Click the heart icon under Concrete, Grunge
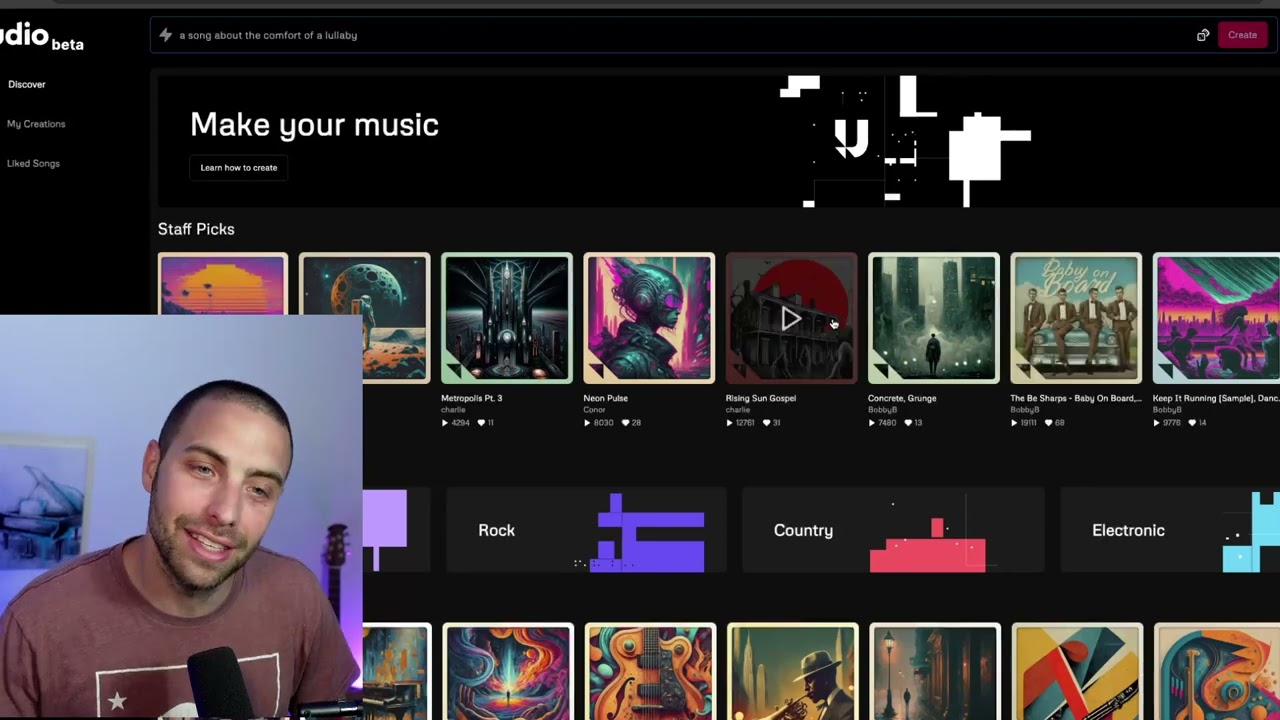 (x=909, y=423)
